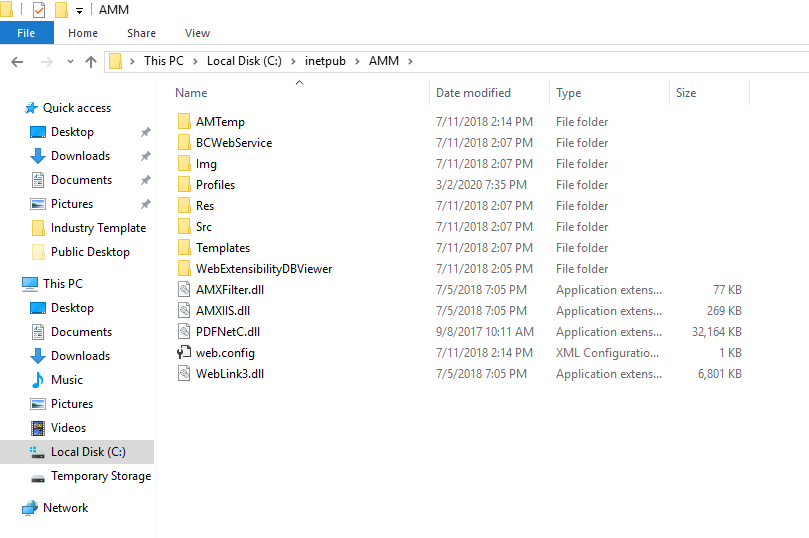Click AMM breadcrumb in address bar
The width and height of the screenshot is (809, 538).
coord(383,61)
